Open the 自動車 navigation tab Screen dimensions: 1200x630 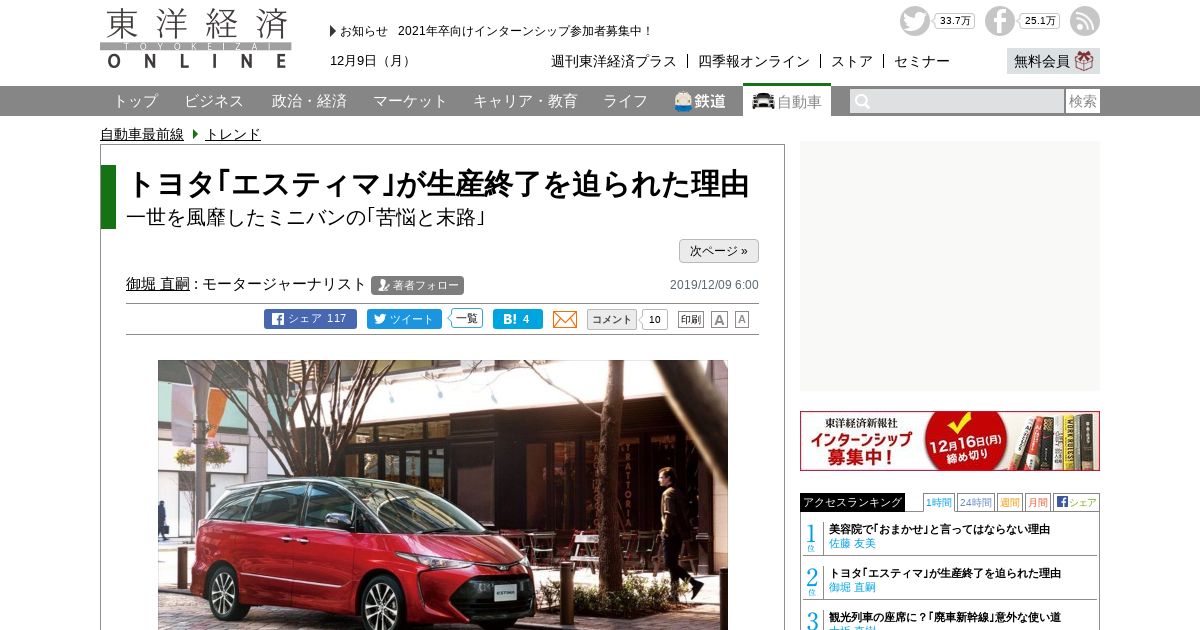787,101
